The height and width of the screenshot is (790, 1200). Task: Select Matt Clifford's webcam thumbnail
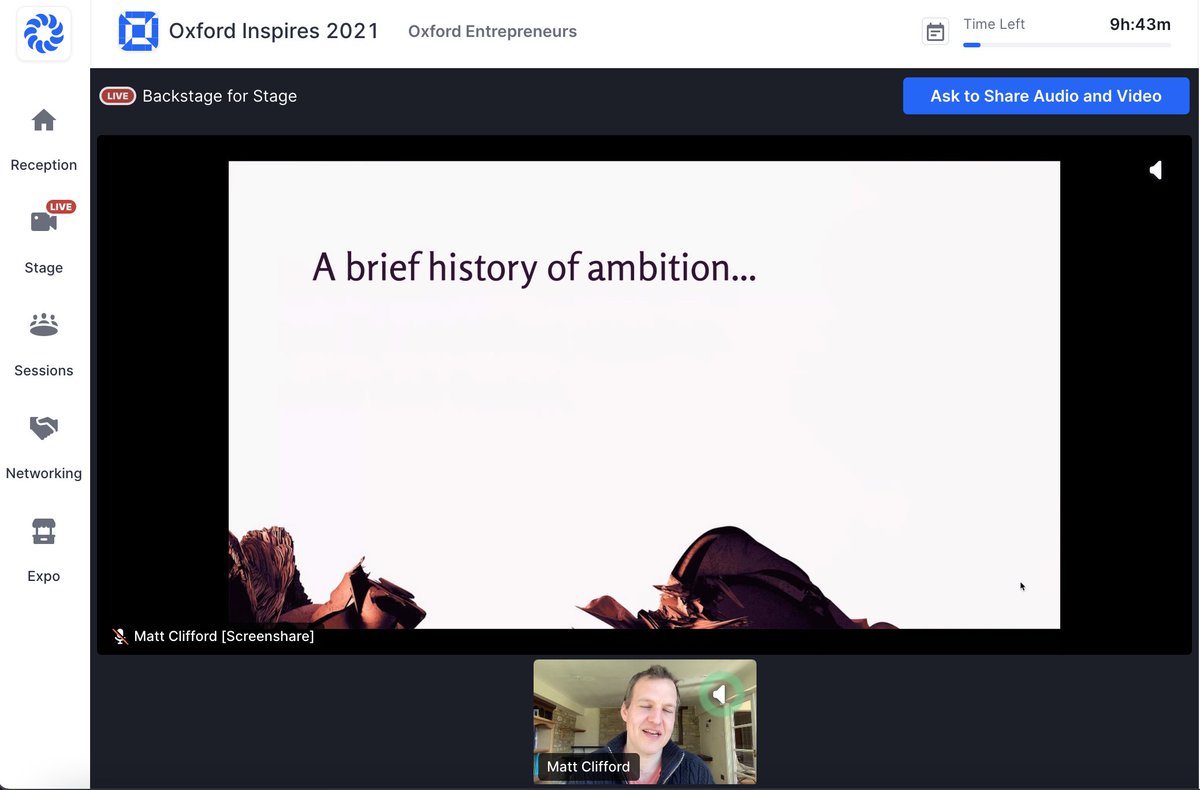tap(644, 720)
